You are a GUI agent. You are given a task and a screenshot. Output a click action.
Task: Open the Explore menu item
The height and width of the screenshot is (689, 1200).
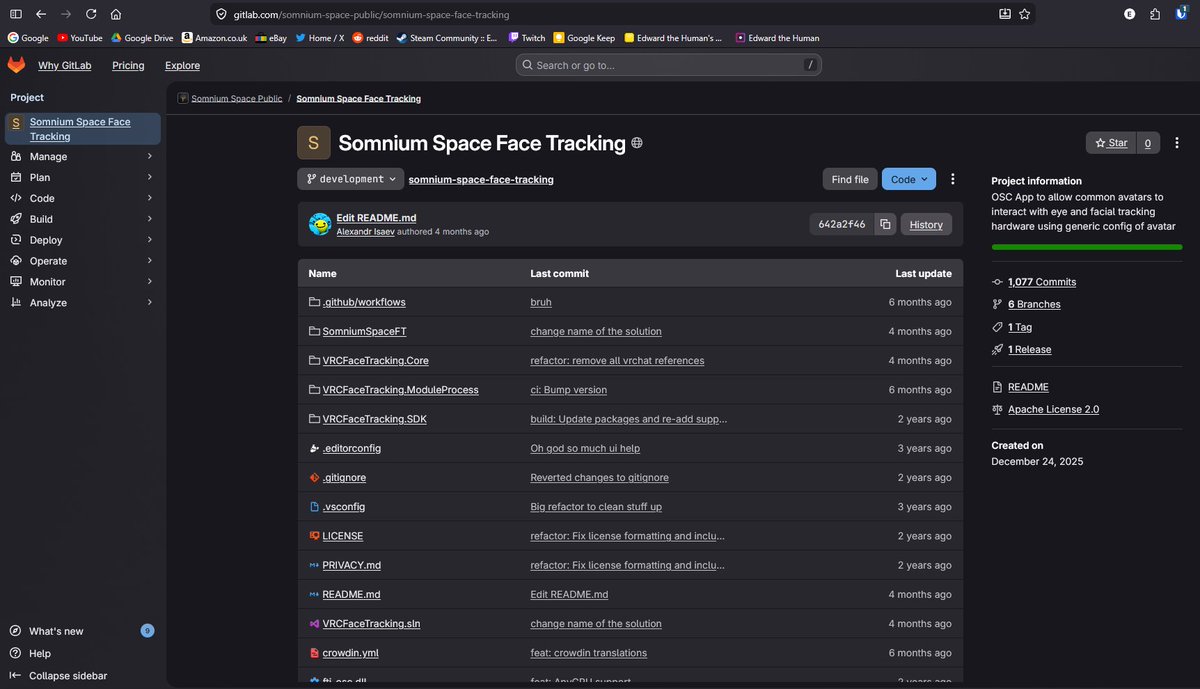point(182,65)
